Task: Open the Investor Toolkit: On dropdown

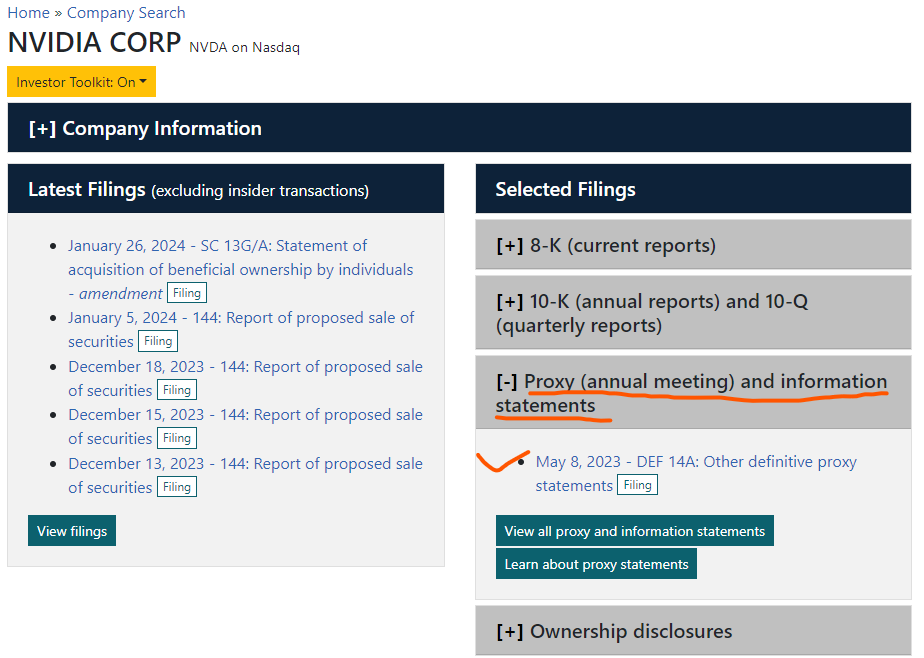Action: point(81,82)
